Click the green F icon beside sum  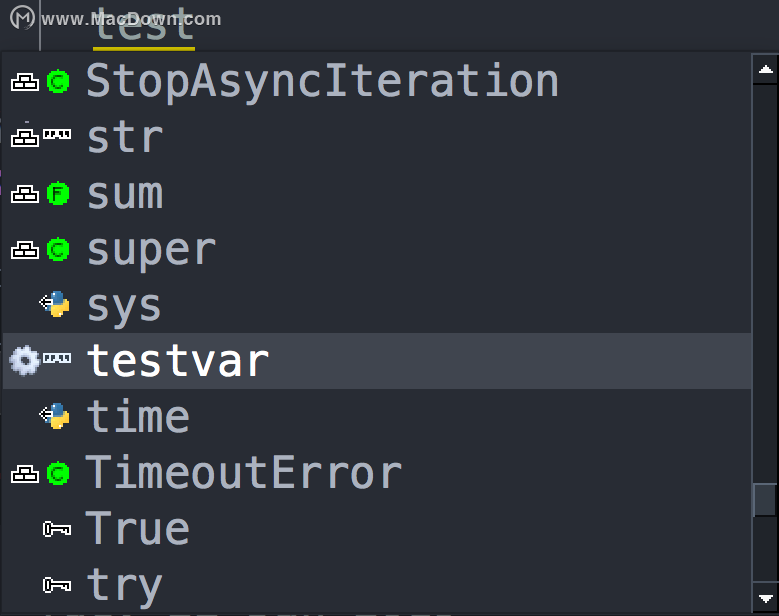(58, 194)
